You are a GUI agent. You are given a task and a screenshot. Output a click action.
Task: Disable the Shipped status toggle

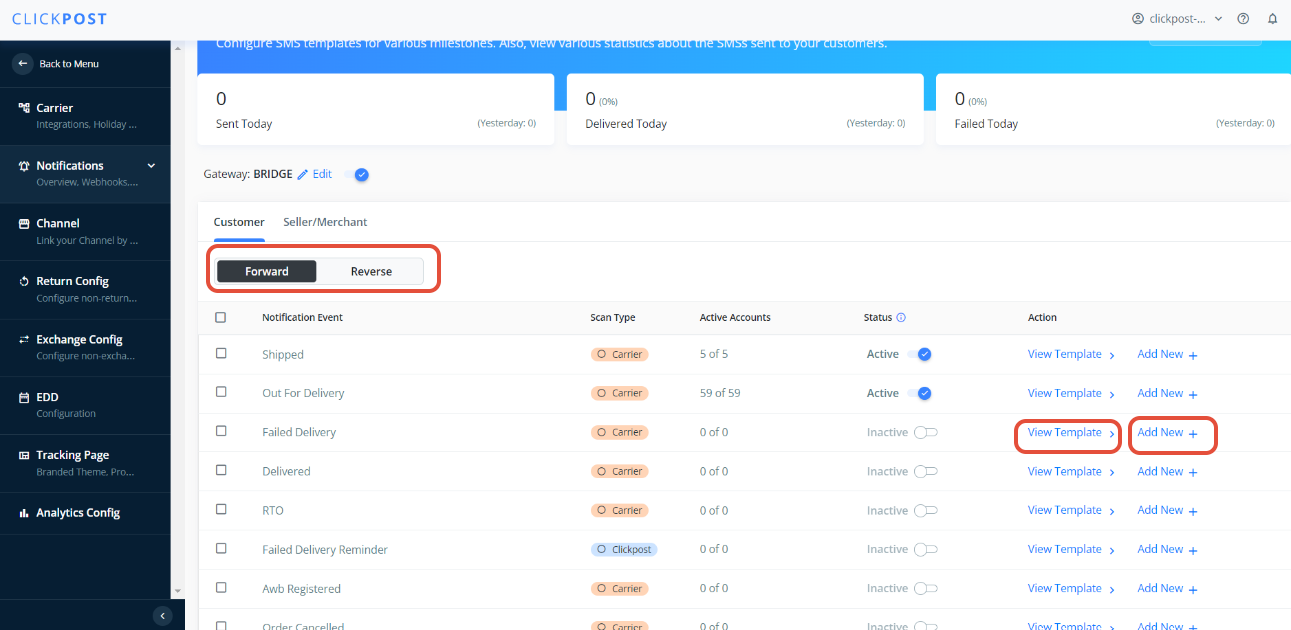tap(921, 354)
